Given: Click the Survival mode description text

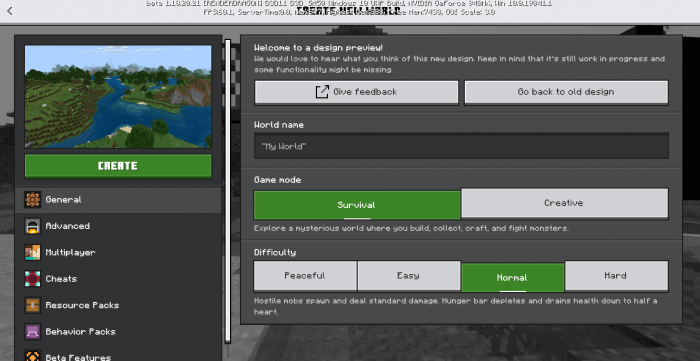Looking at the screenshot, I should [x=411, y=228].
